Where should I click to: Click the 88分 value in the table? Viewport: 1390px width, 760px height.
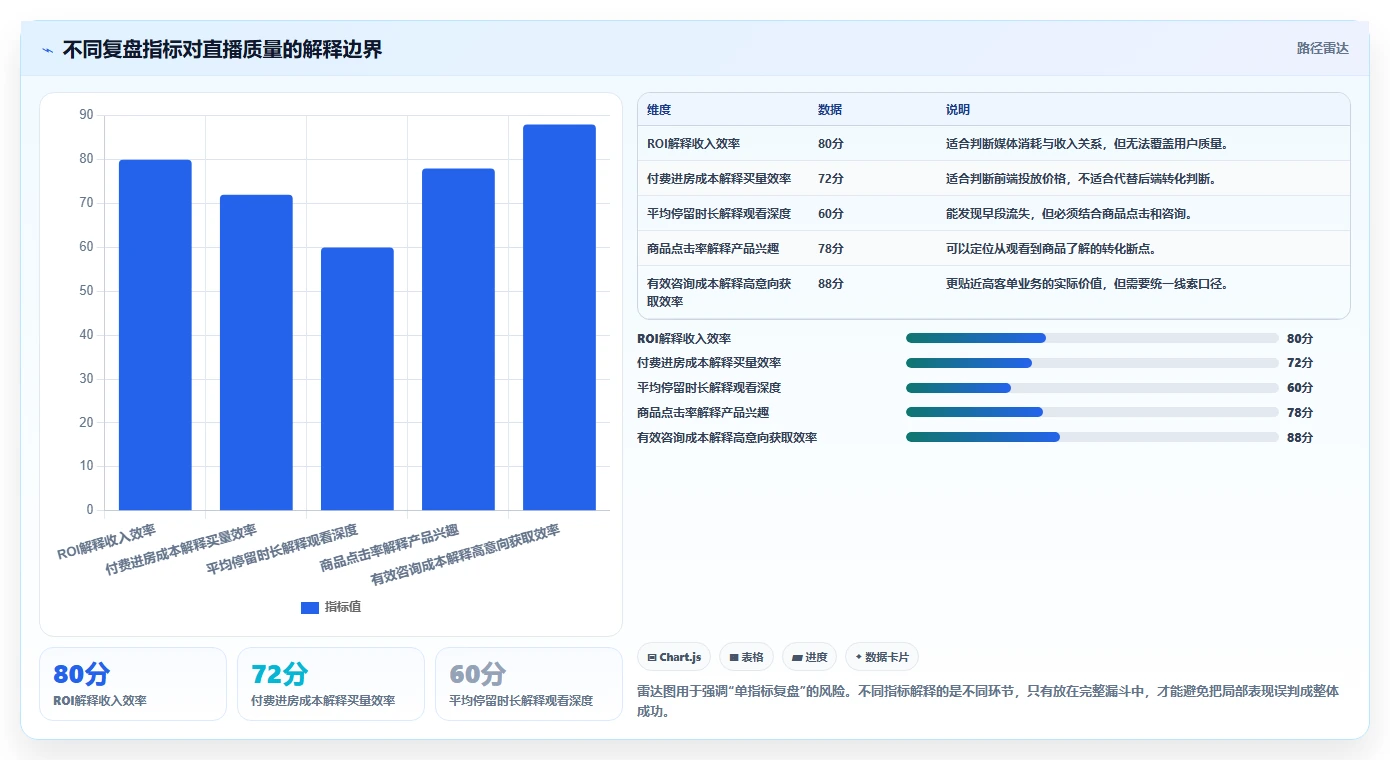(830, 284)
